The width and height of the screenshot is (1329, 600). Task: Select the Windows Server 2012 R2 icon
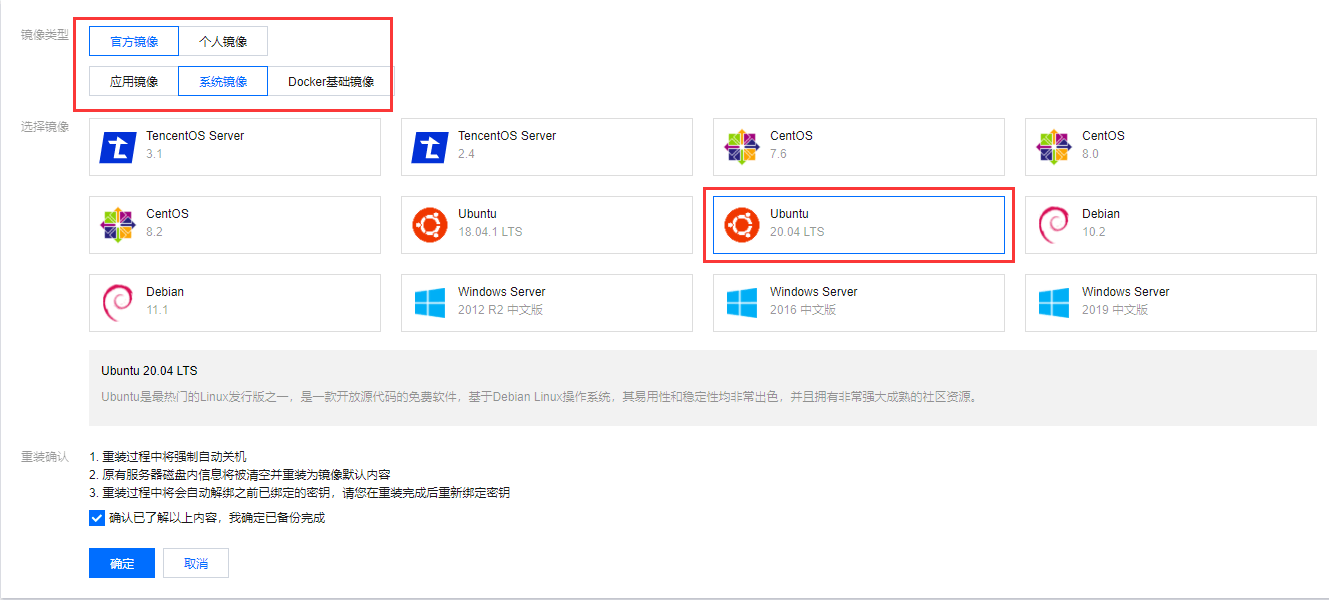429,303
